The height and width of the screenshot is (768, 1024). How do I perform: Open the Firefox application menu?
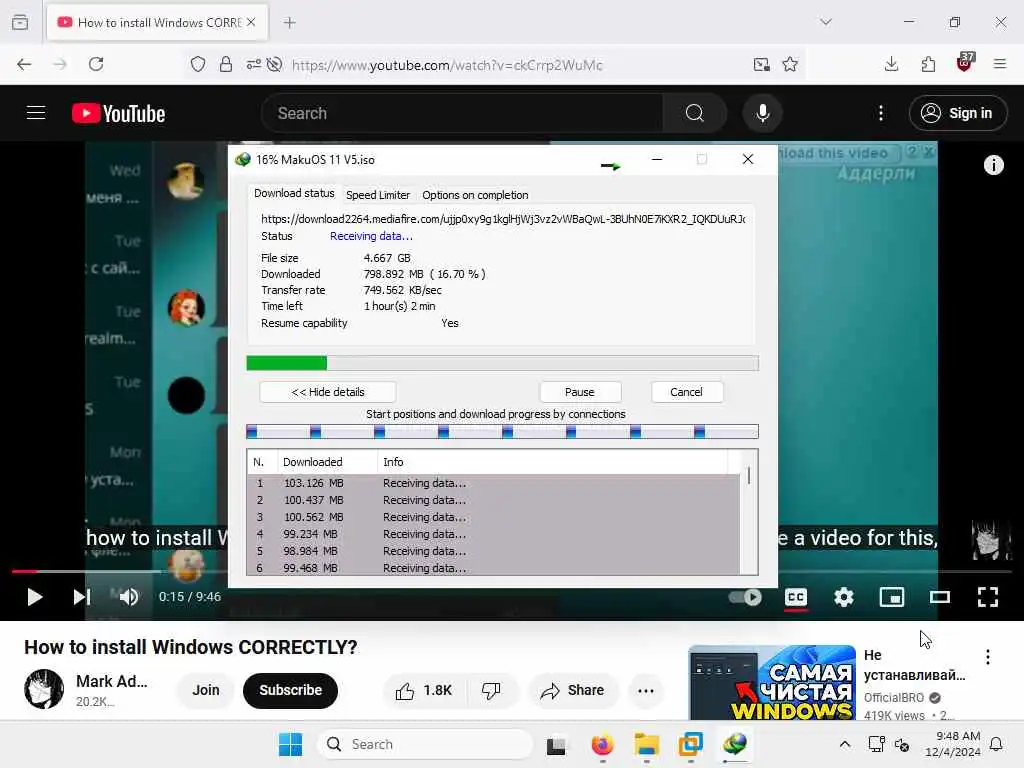pos(1000,64)
